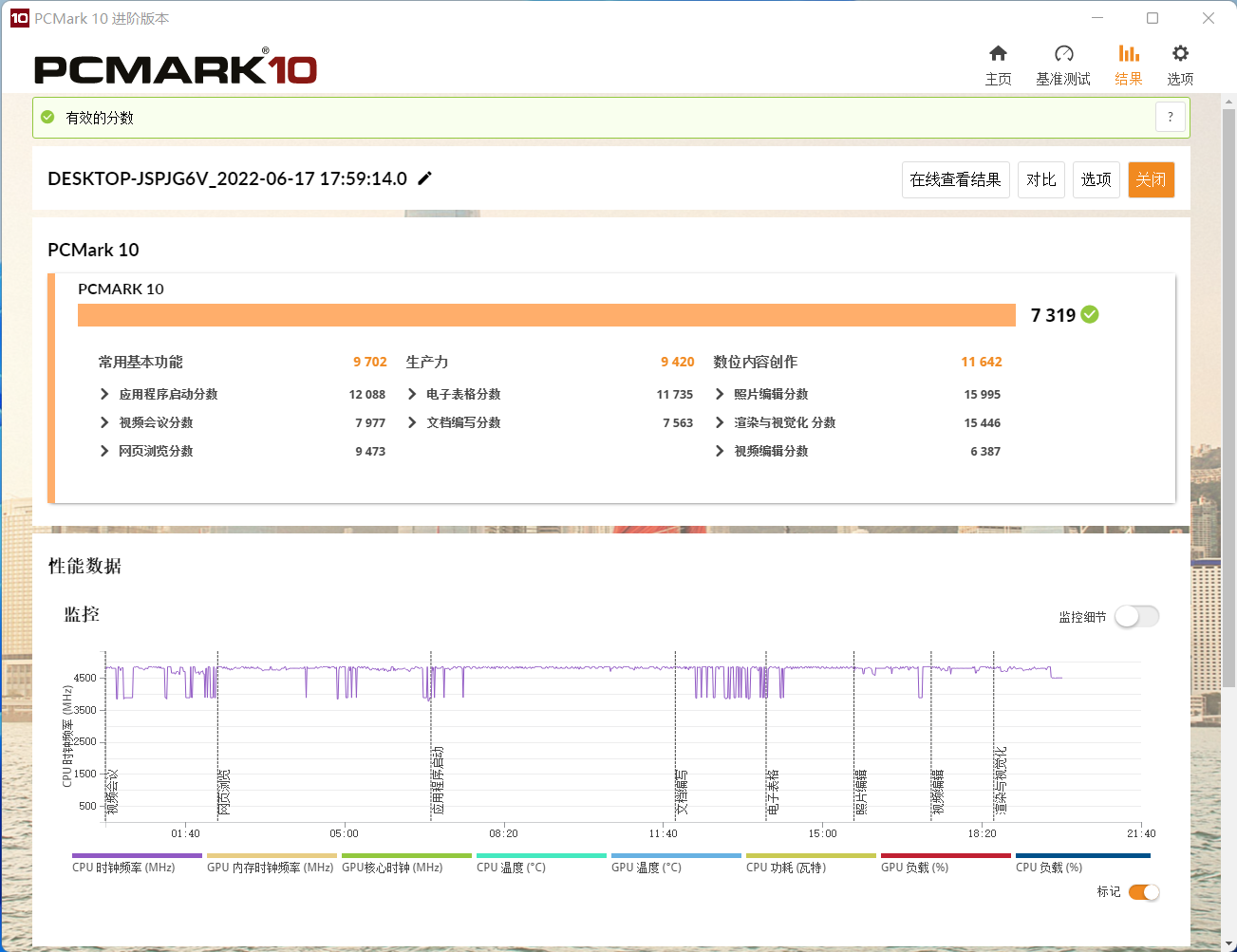Click the orange PCMark 10 score bar
The width and height of the screenshot is (1237, 952).
pos(547,315)
